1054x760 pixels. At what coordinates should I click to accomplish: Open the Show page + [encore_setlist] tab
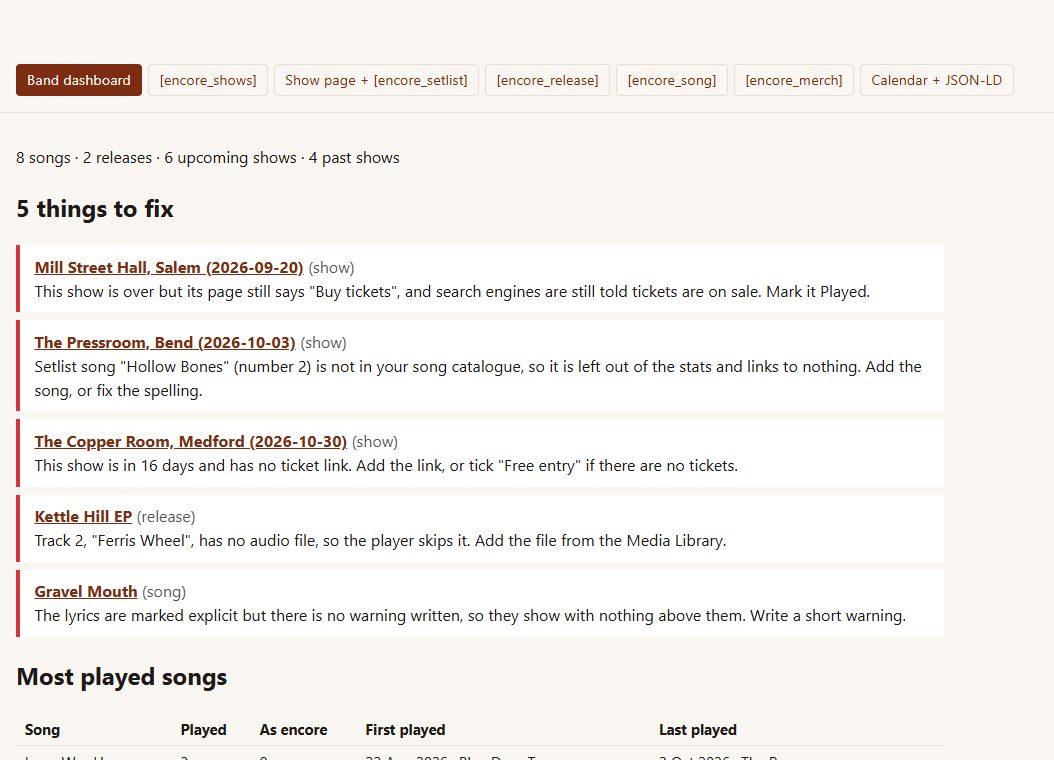[x=376, y=80]
